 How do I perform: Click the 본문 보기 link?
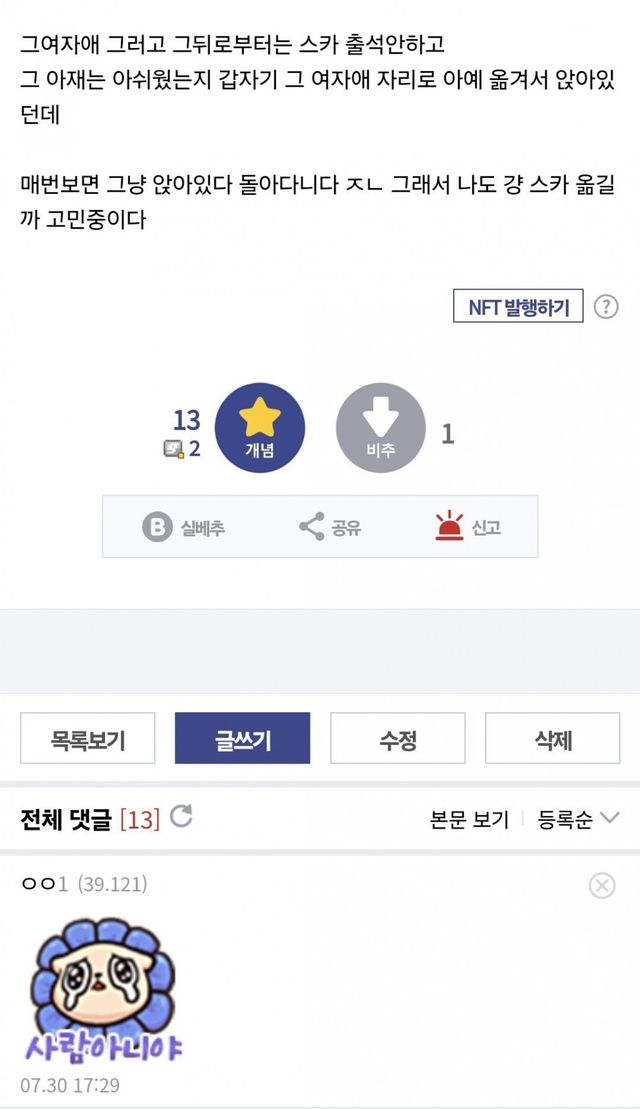tap(469, 820)
